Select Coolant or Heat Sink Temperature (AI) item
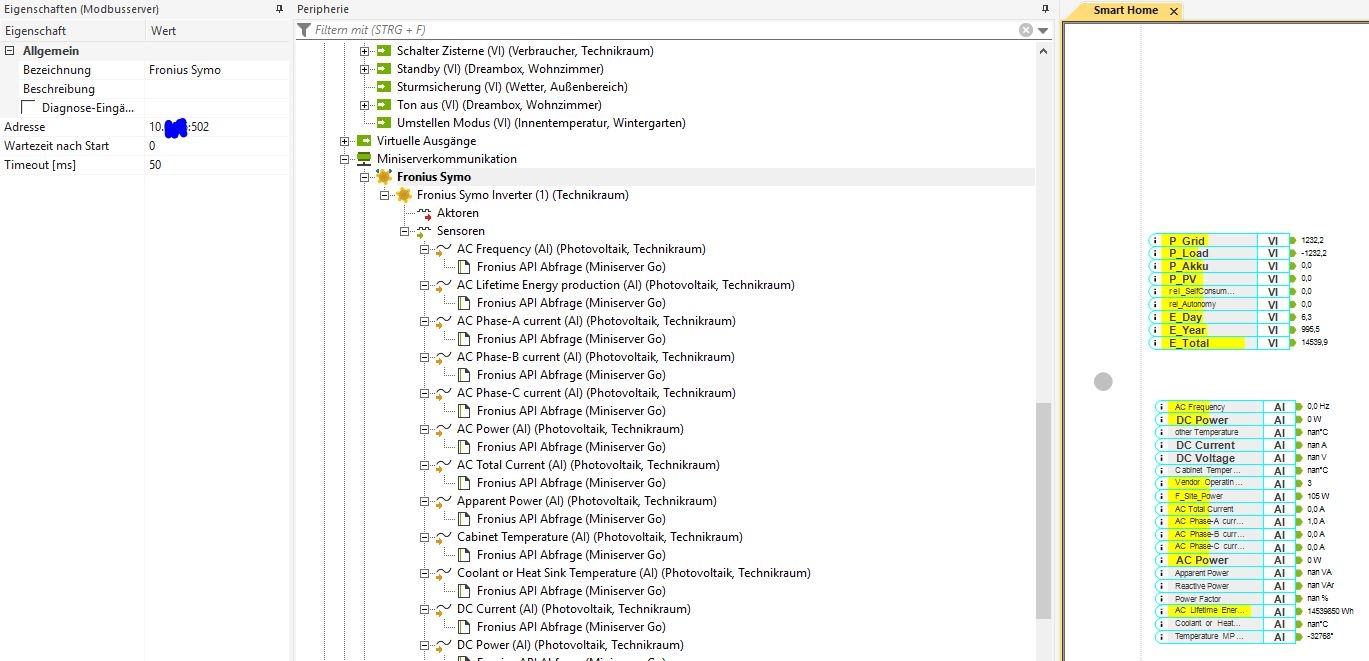 pyautogui.click(x=633, y=573)
